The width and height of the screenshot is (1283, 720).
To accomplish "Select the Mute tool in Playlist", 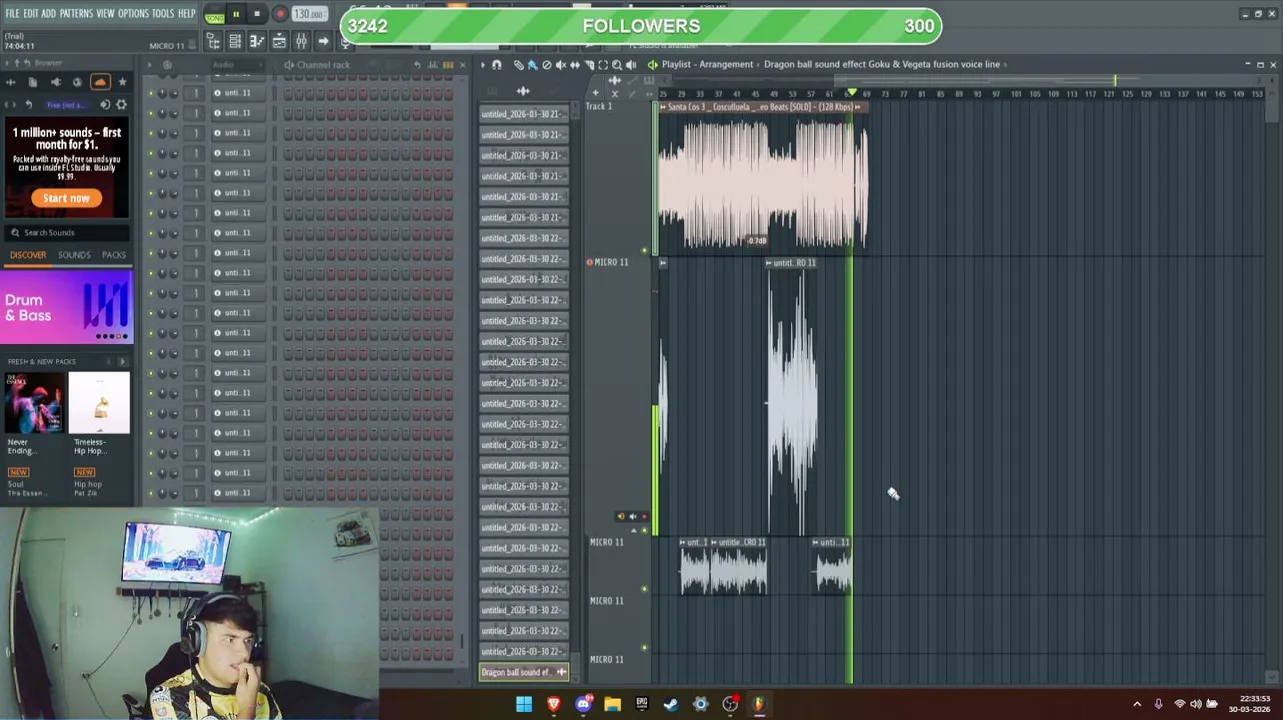I will click(560, 65).
